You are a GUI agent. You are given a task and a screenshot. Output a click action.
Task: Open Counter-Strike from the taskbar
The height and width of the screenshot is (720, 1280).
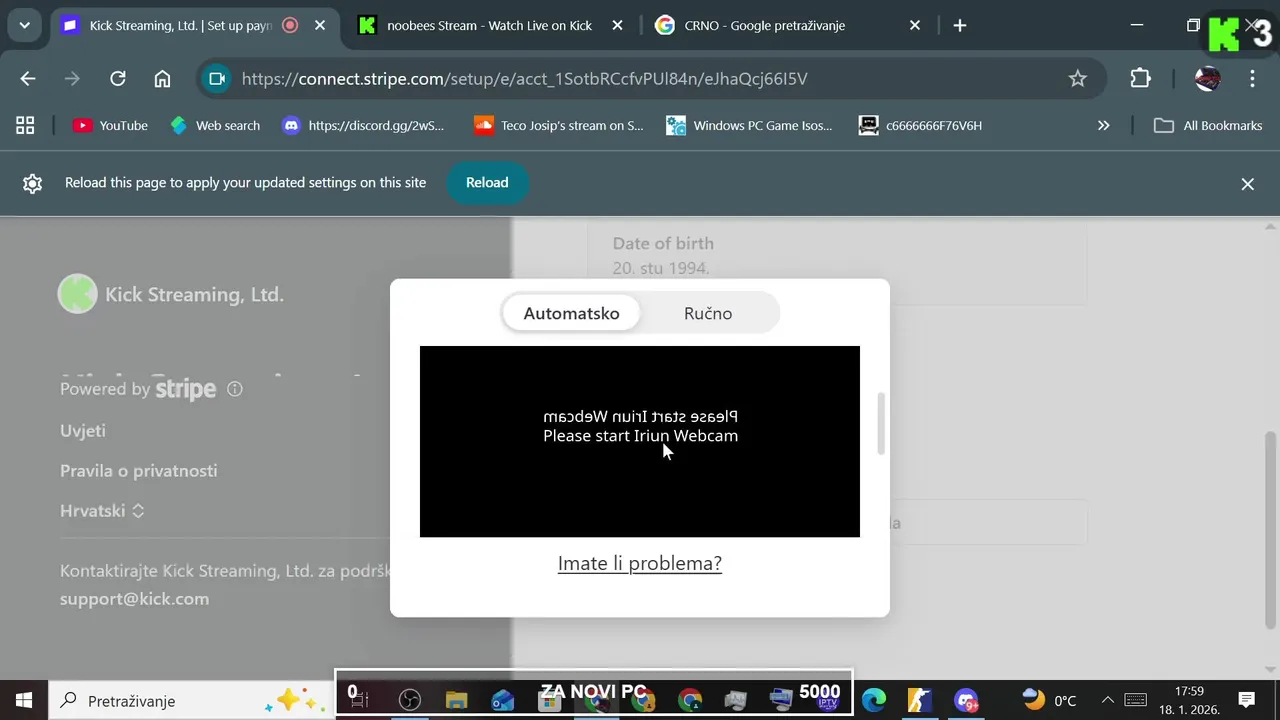click(919, 701)
